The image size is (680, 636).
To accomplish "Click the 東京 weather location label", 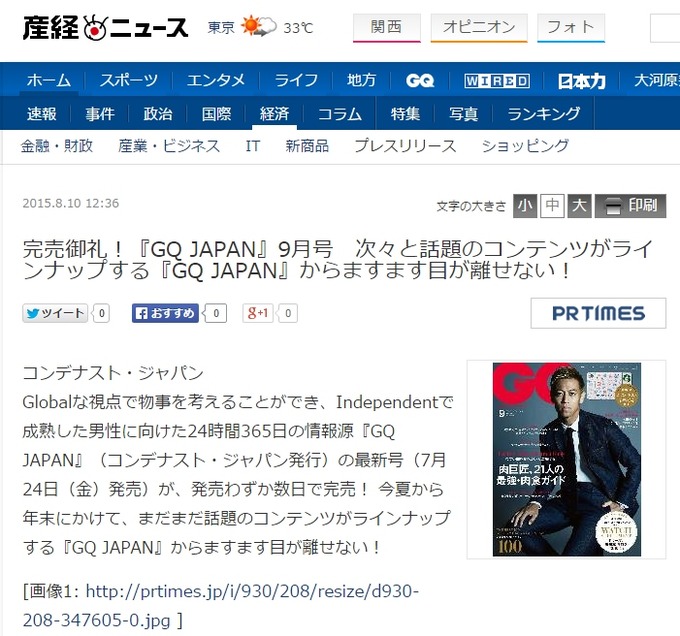I will (x=221, y=27).
